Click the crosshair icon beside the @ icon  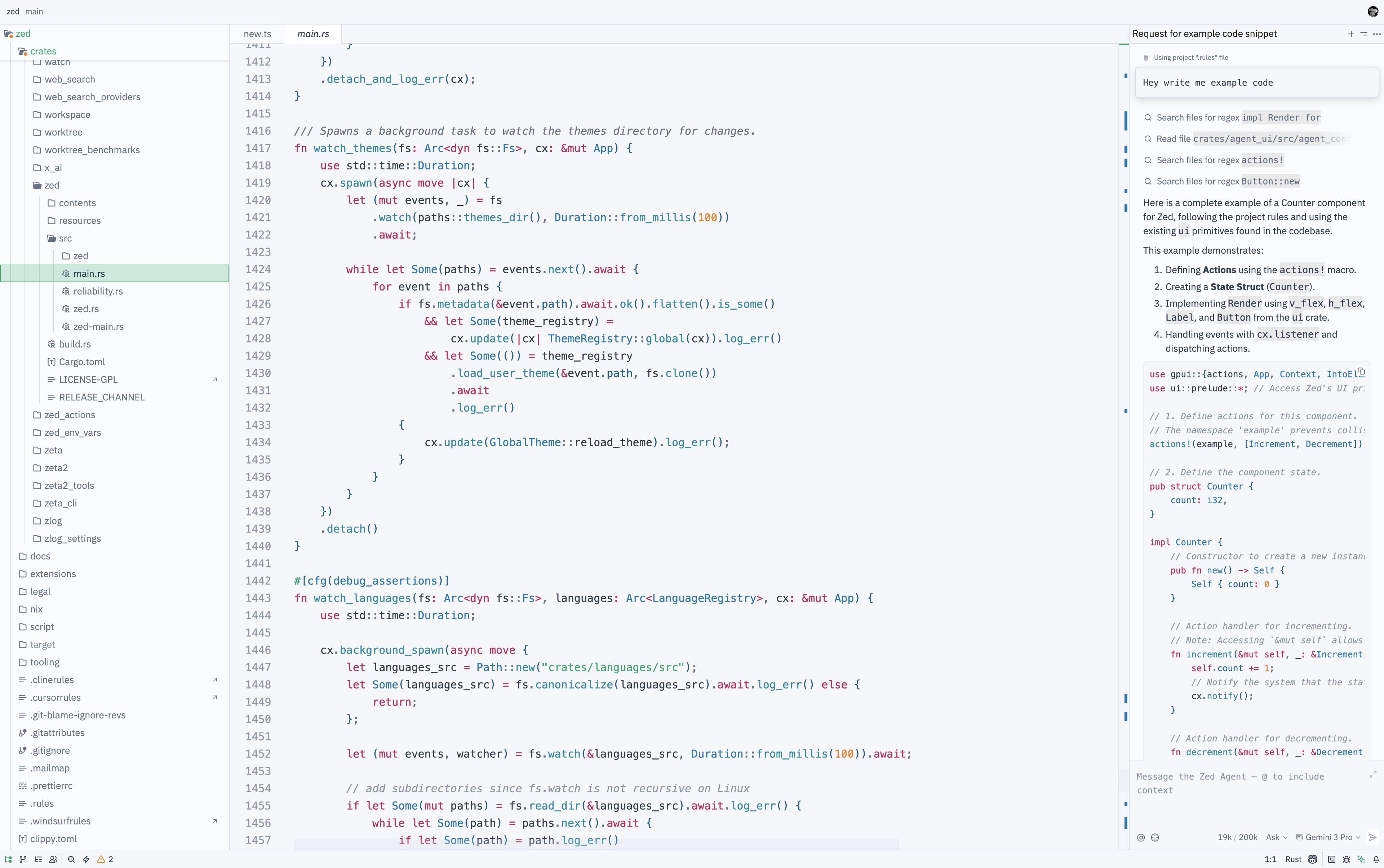(x=1155, y=838)
